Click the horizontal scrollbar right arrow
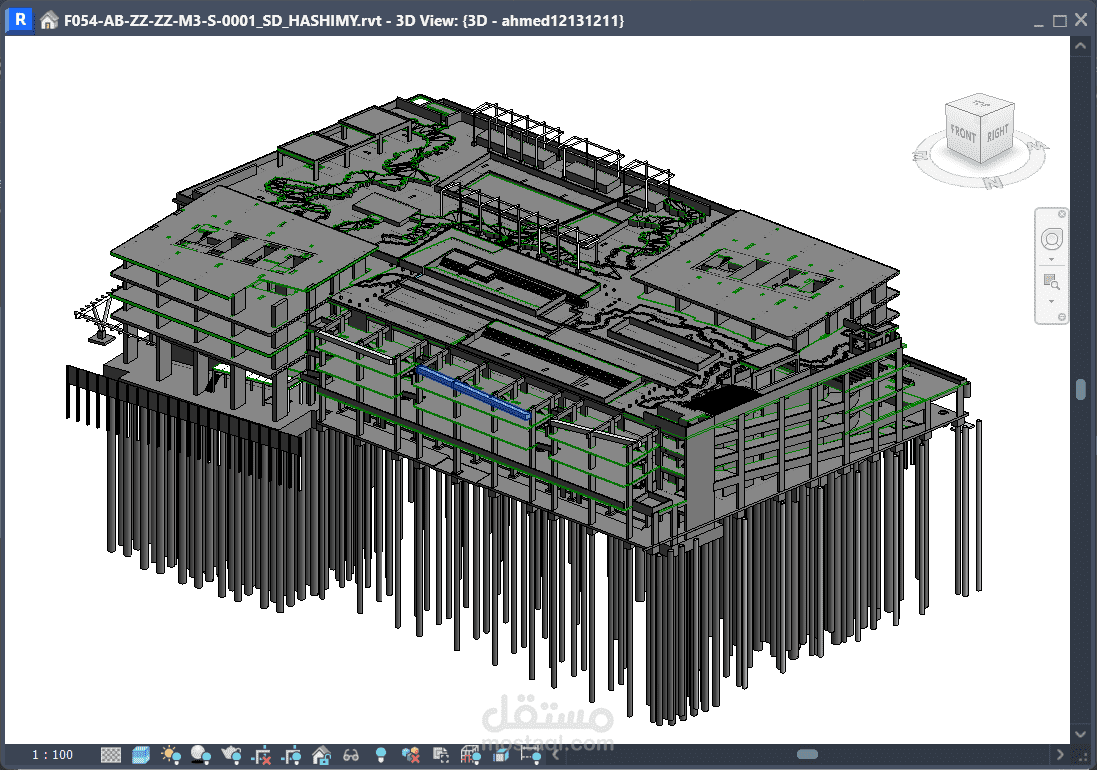 click(x=1060, y=755)
